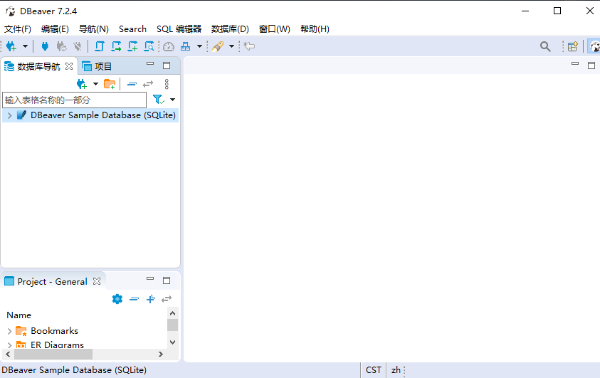Click the Name column header
The height and width of the screenshot is (378, 600).
[19, 315]
